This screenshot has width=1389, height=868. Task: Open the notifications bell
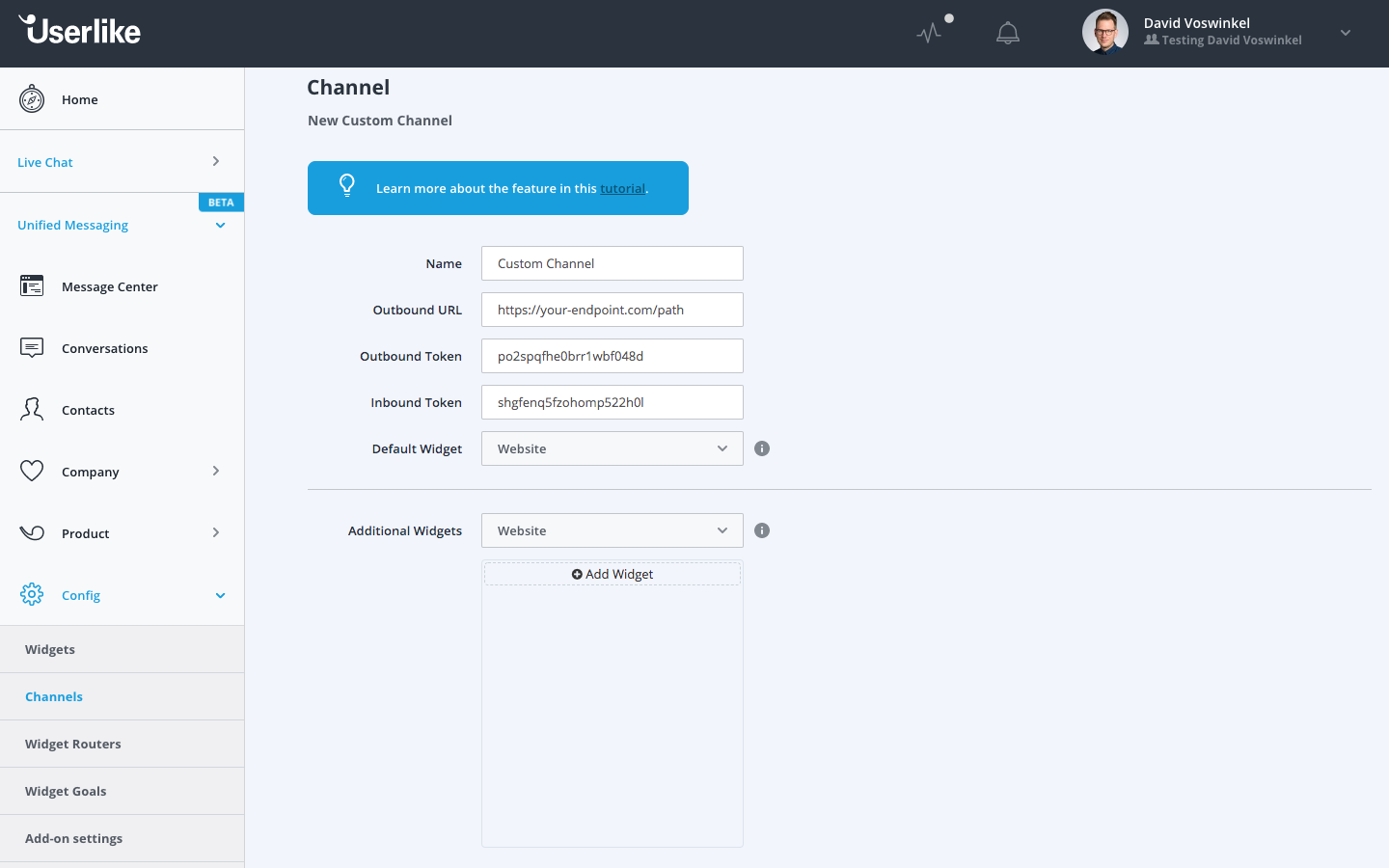[1008, 33]
